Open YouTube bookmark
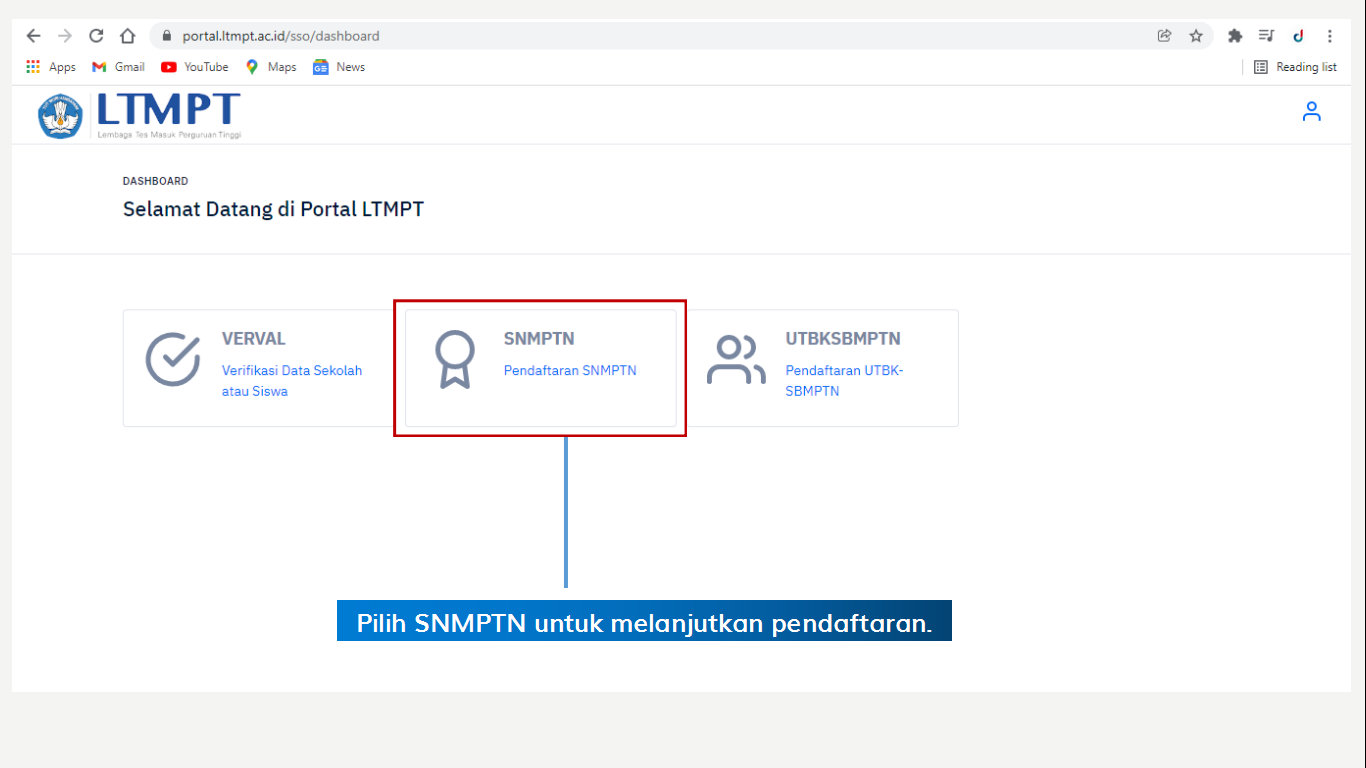Image resolution: width=1366 pixels, height=768 pixels. tap(195, 67)
